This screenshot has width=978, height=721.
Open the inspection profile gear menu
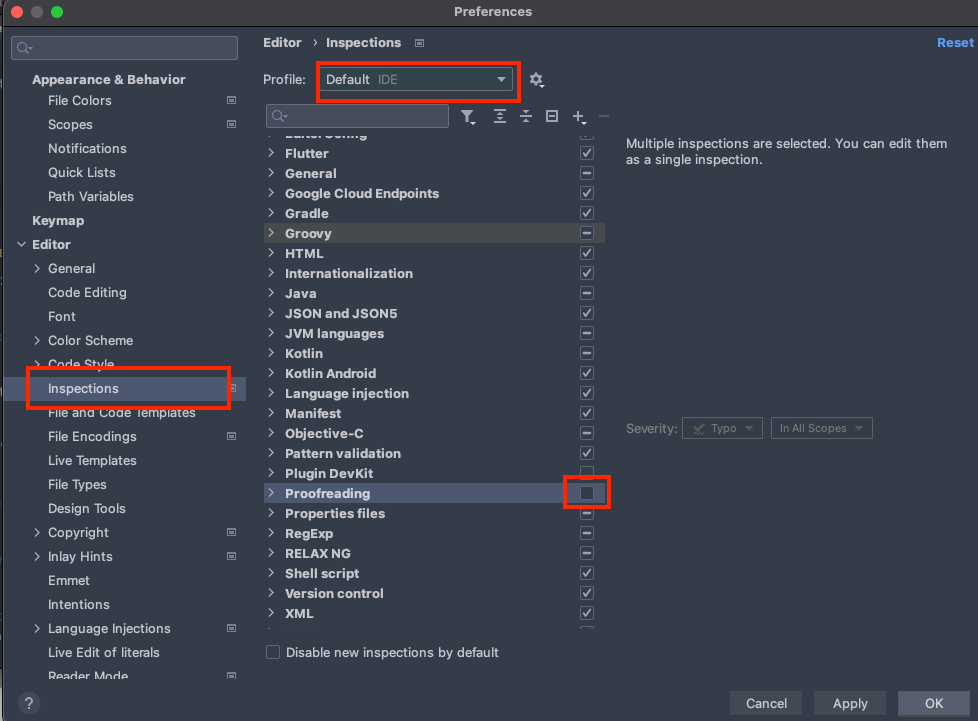click(536, 80)
